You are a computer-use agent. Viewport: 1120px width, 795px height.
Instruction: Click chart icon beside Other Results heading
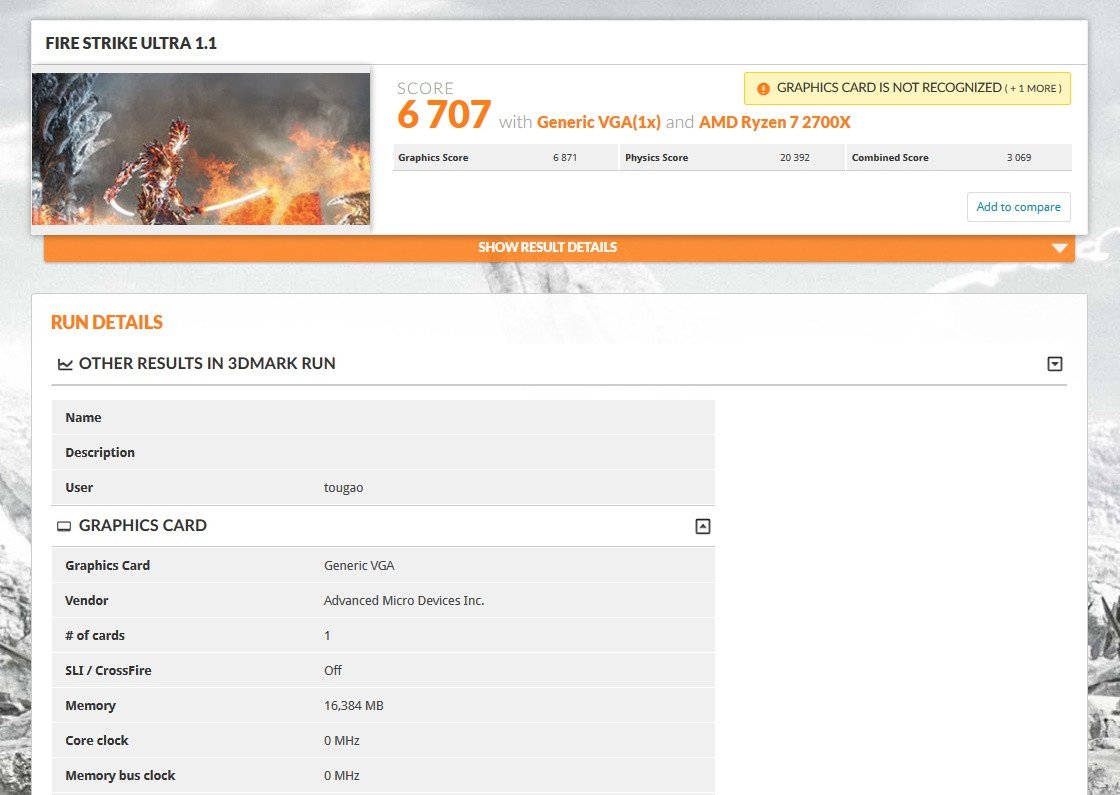65,364
